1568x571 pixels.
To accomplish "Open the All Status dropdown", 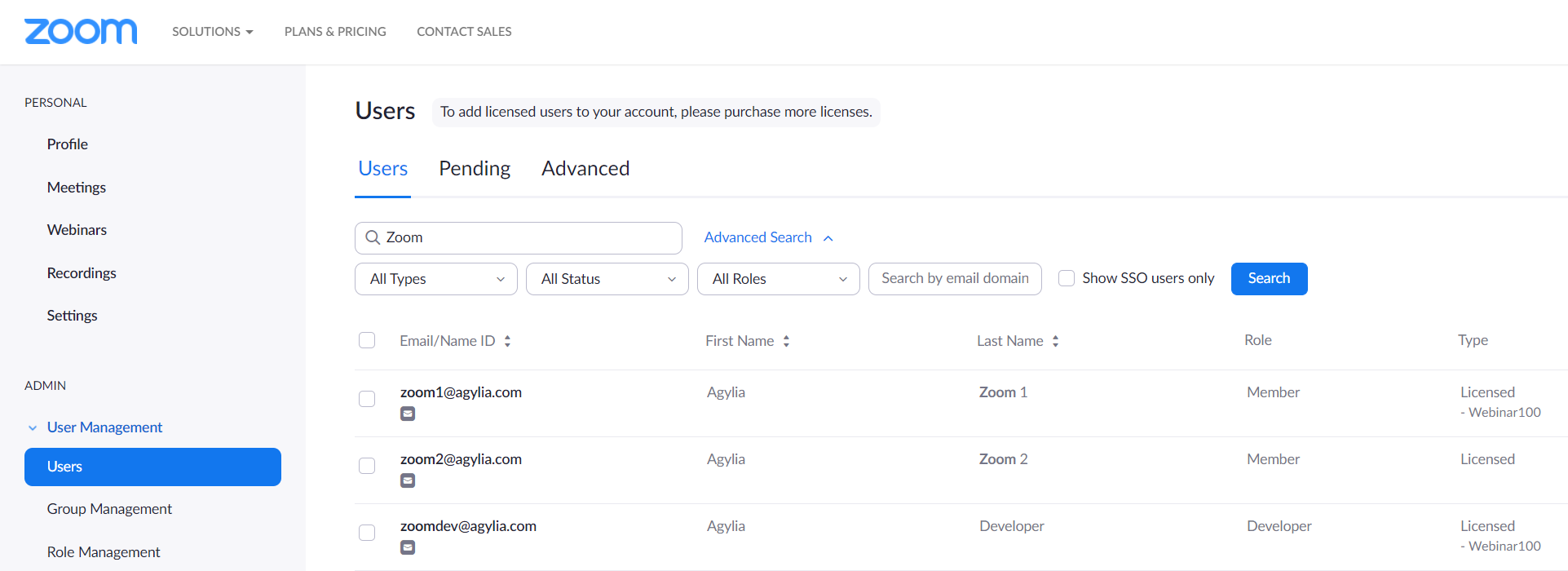I will tap(607, 279).
